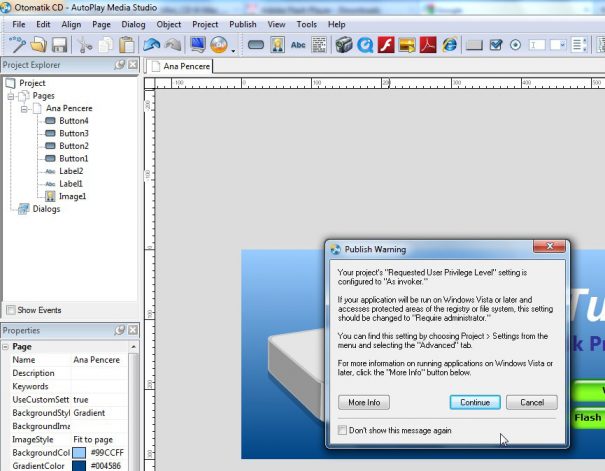Insert a new Button object from toolbar
The height and width of the screenshot is (471, 605).
tap(256, 45)
